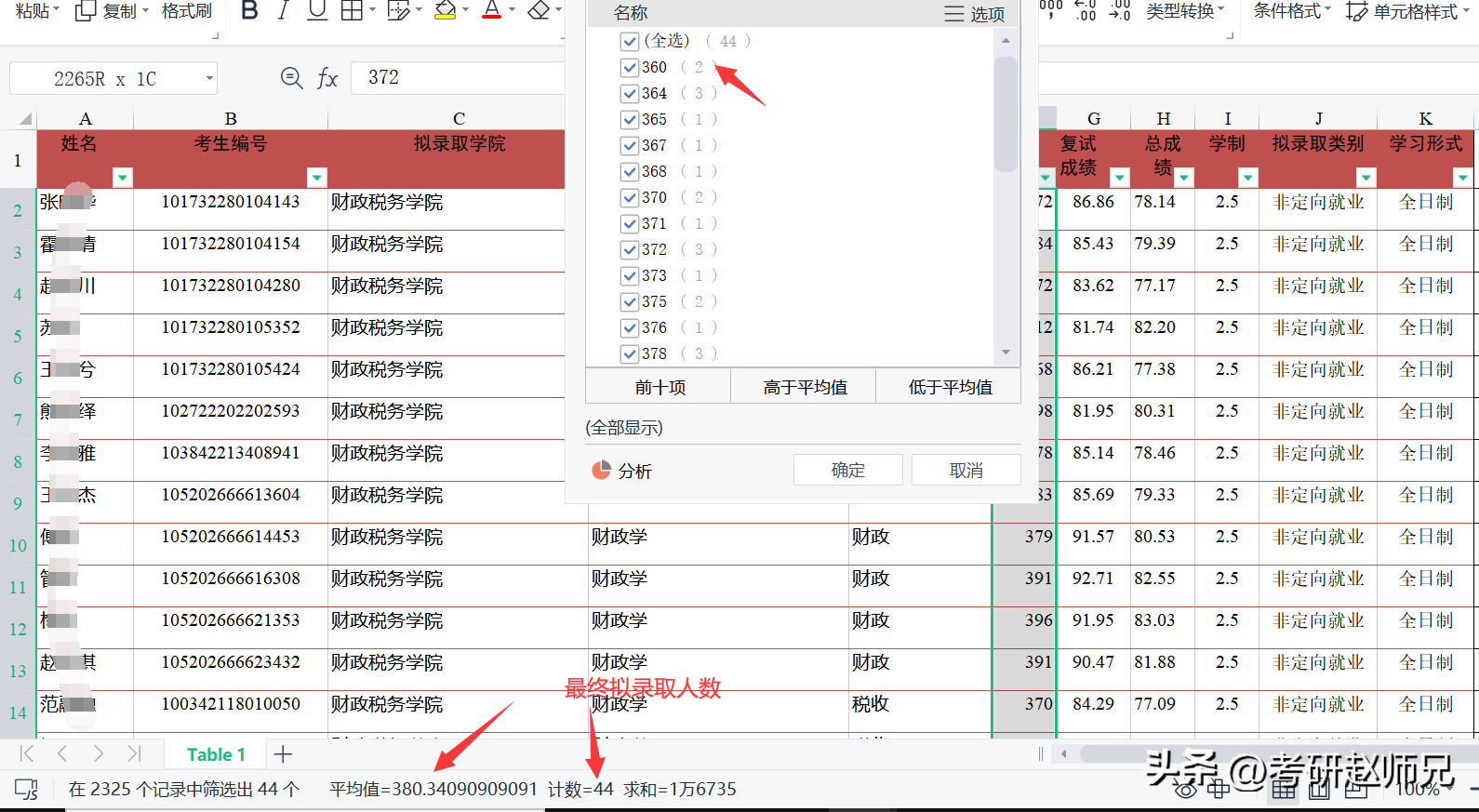The width and height of the screenshot is (1479, 812).
Task: Toggle bold formatting on selected cells
Action: 249,10
